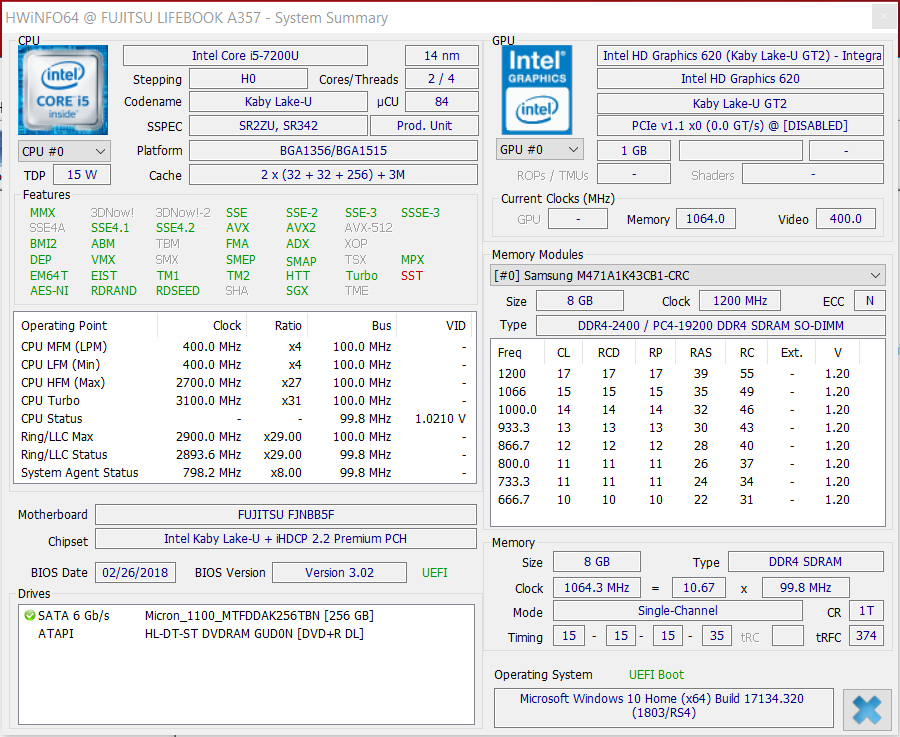Select the 1066 frequency timing row
Image resolution: width=900 pixels, height=737 pixels.
[686, 391]
